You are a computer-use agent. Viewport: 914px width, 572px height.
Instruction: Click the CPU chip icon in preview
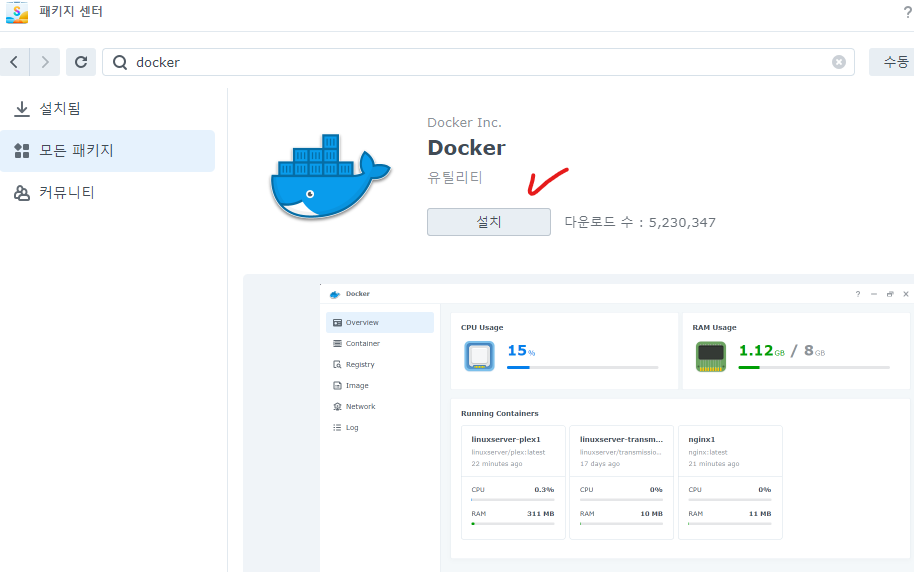(x=479, y=356)
